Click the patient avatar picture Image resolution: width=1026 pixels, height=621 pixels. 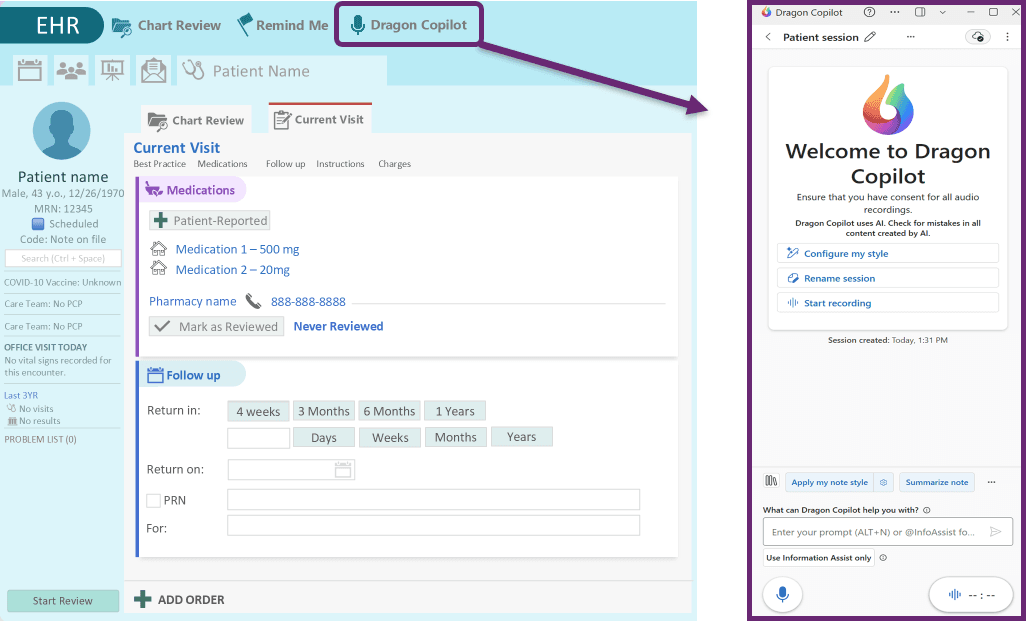[x=62, y=131]
